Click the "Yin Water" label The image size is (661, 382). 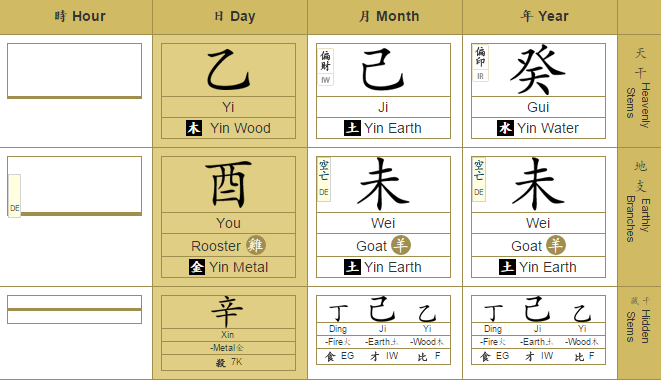(x=548, y=128)
